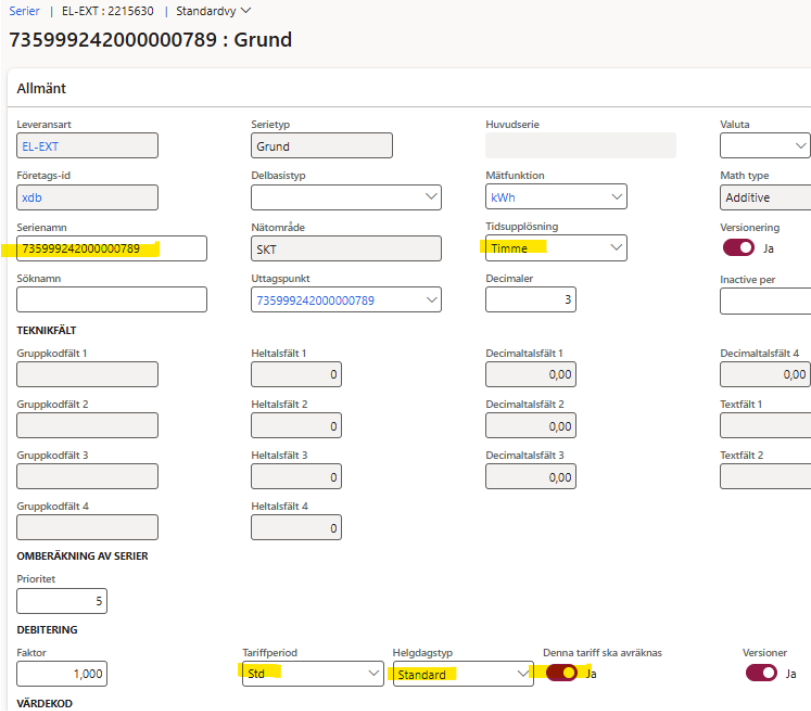This screenshot has height=711, width=811.
Task: Click the Prioritet field showing 5
Action: pyautogui.click(x=61, y=601)
